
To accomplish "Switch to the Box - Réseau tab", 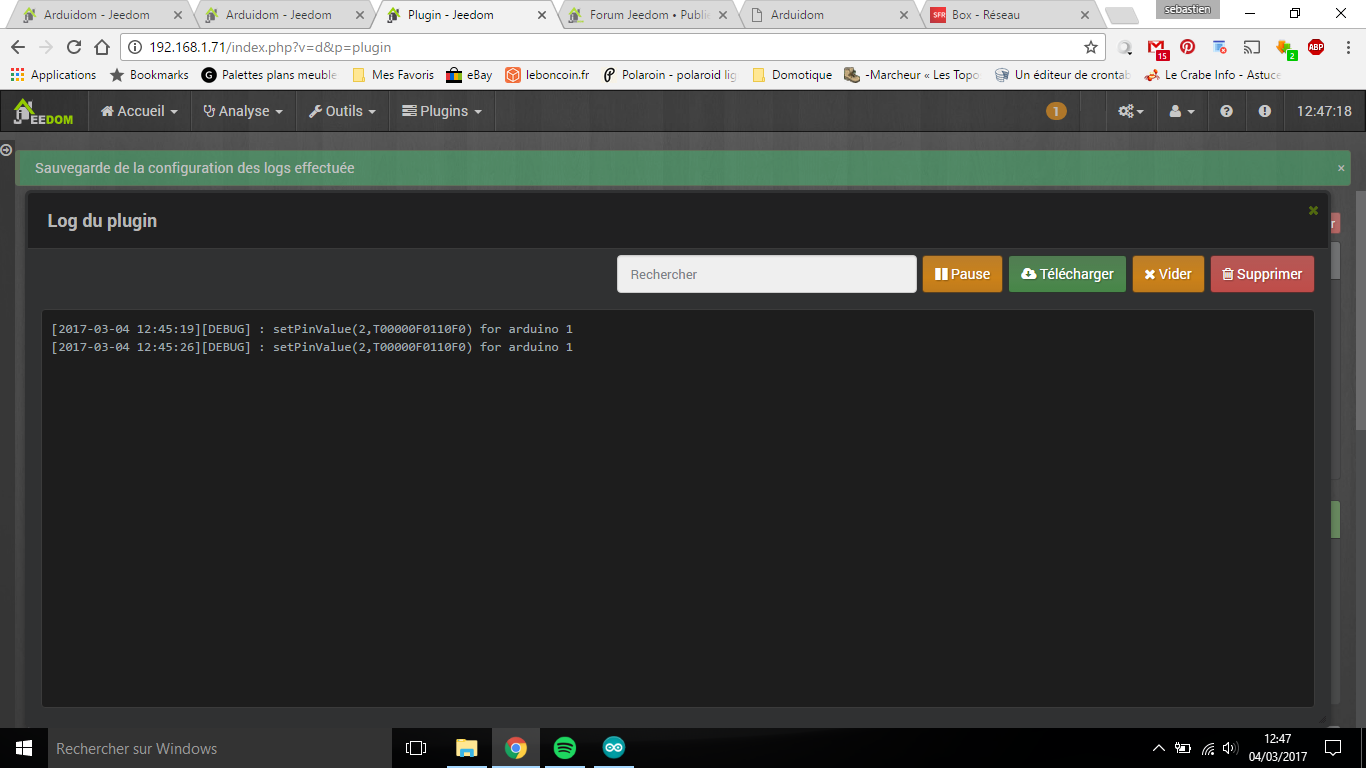I will (x=1010, y=15).
